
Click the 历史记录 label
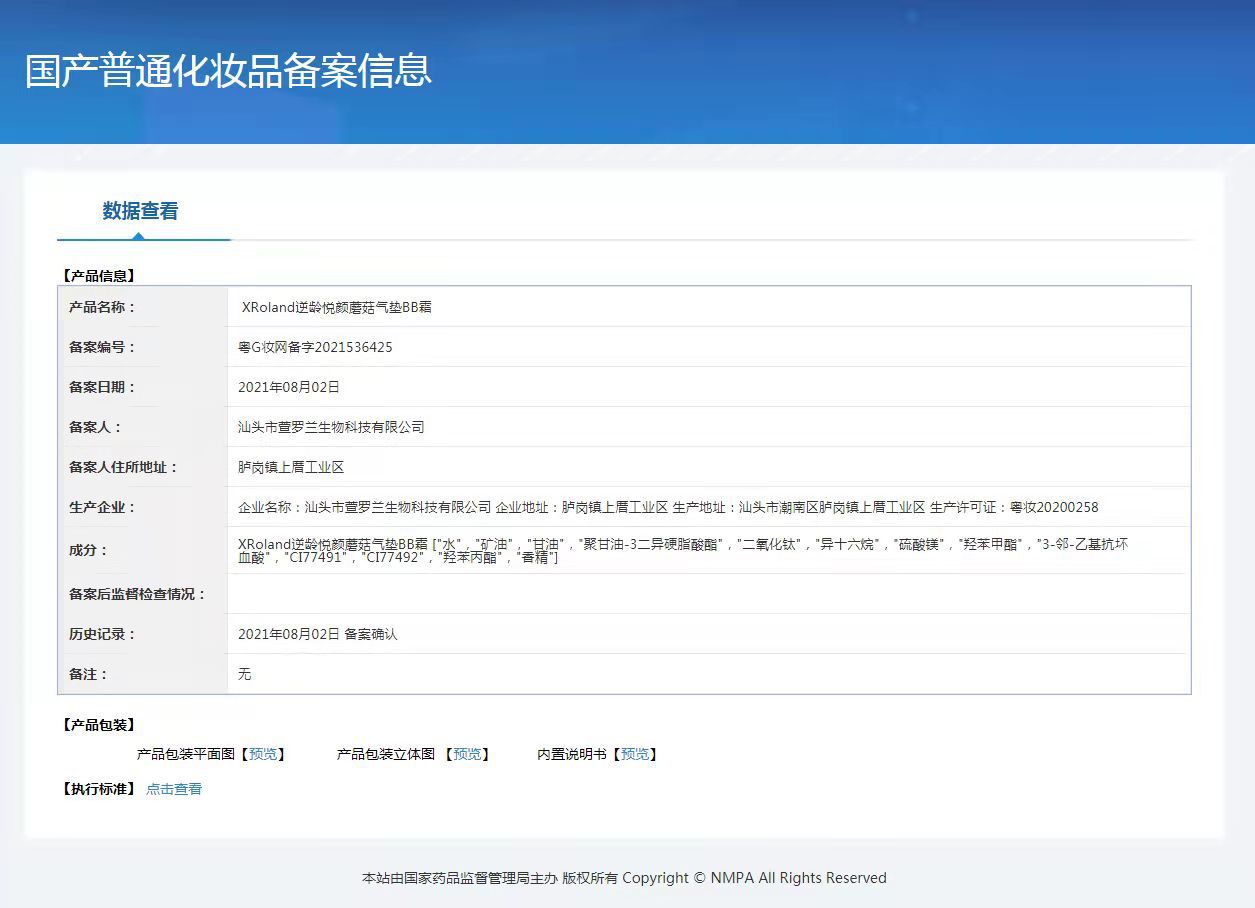102,634
